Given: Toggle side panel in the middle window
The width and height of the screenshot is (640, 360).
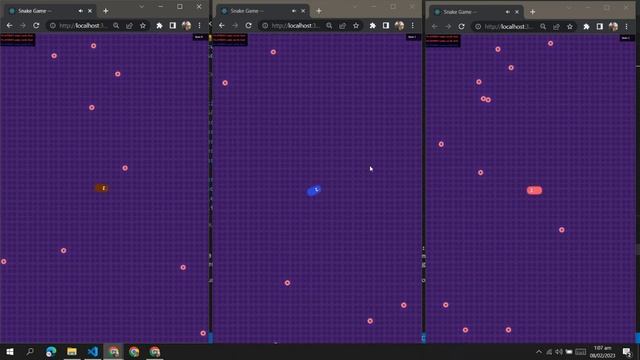Looking at the screenshot, I should point(386,25).
